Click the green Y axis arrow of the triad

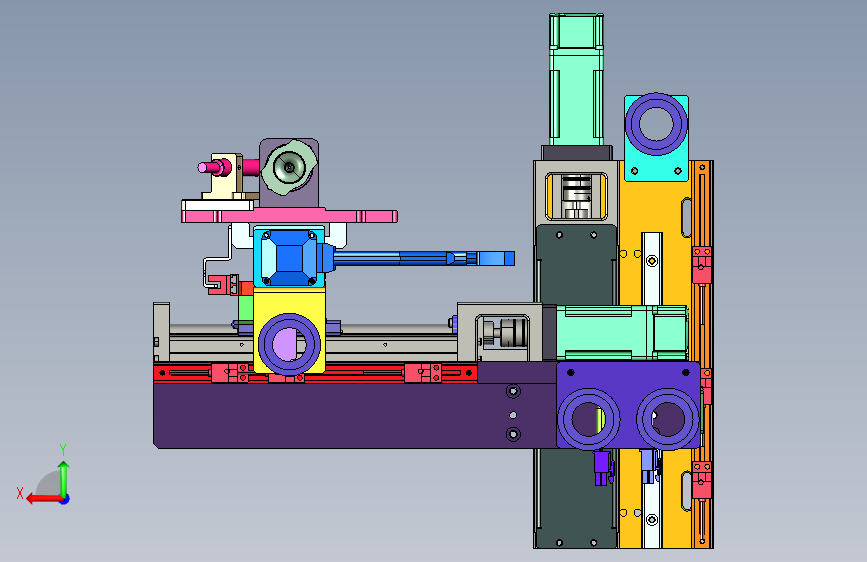click(64, 480)
